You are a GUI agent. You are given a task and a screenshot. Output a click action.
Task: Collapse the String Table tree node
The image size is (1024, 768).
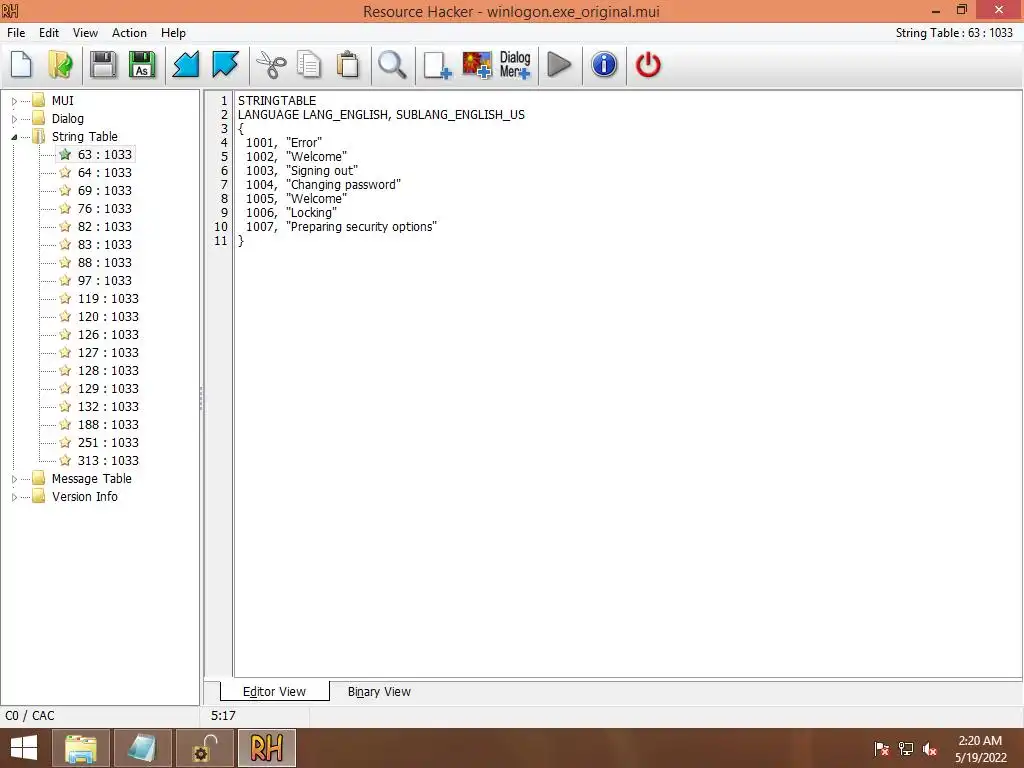pyautogui.click(x=14, y=137)
